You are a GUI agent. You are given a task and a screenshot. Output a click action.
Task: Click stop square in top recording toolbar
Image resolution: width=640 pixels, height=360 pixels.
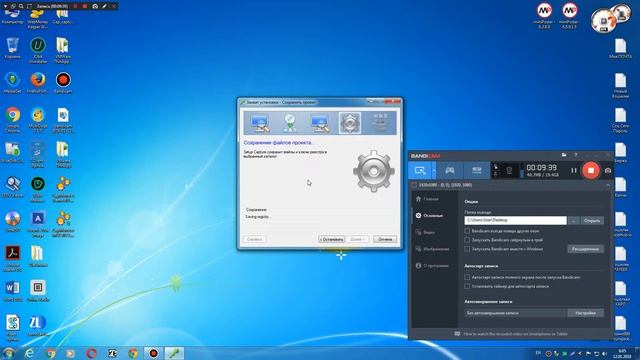coord(85,6)
